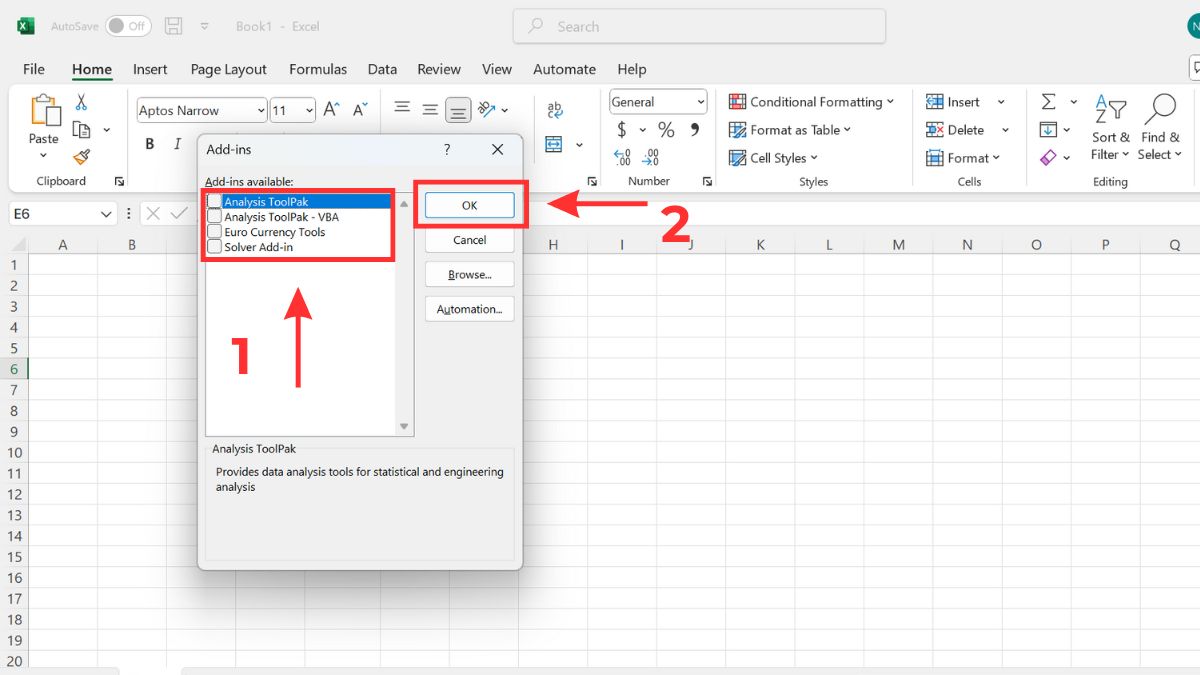Screen dimensions: 1200x675
Task: Select Top Align icon
Action: [x=402, y=108]
